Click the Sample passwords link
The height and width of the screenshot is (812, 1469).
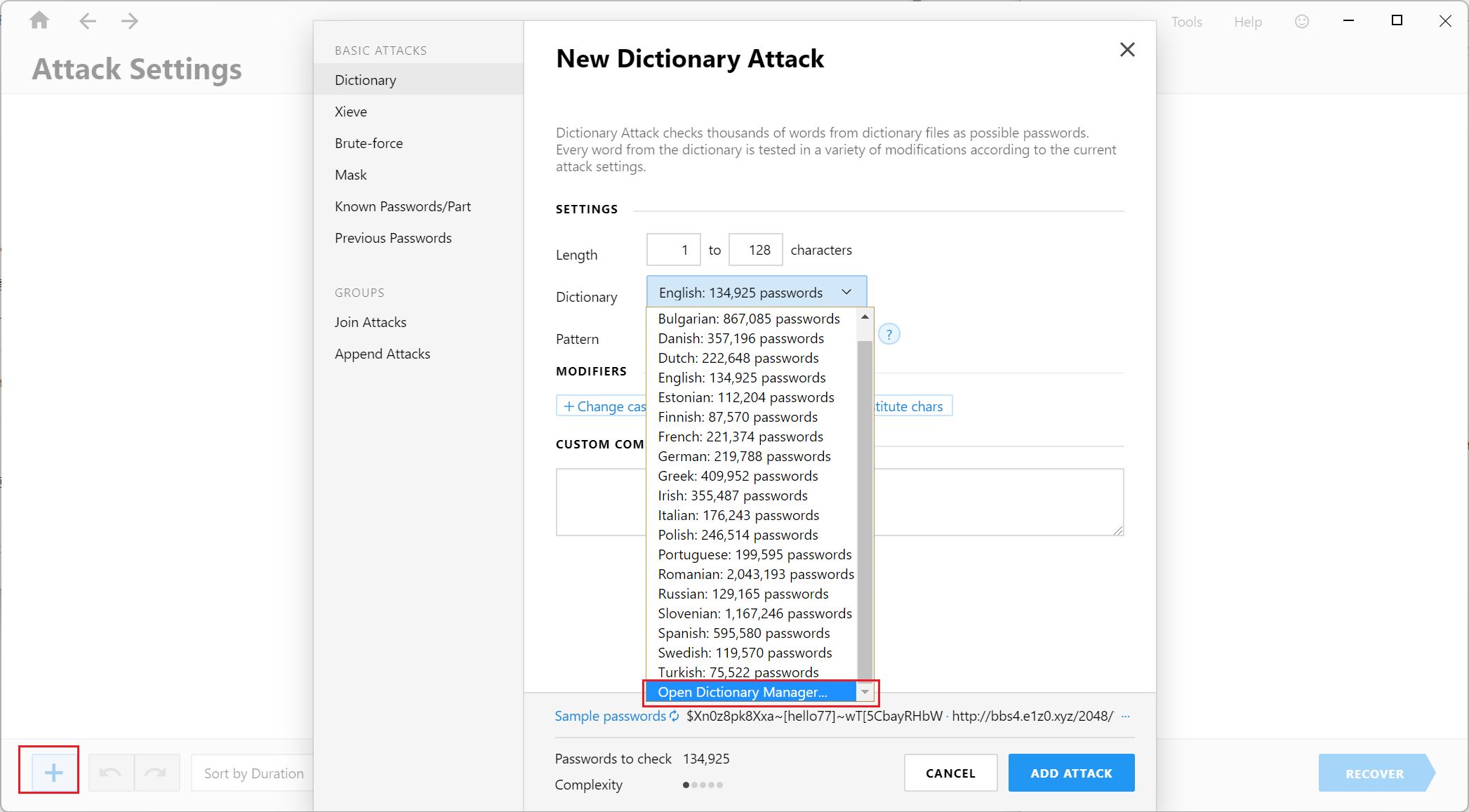609,716
